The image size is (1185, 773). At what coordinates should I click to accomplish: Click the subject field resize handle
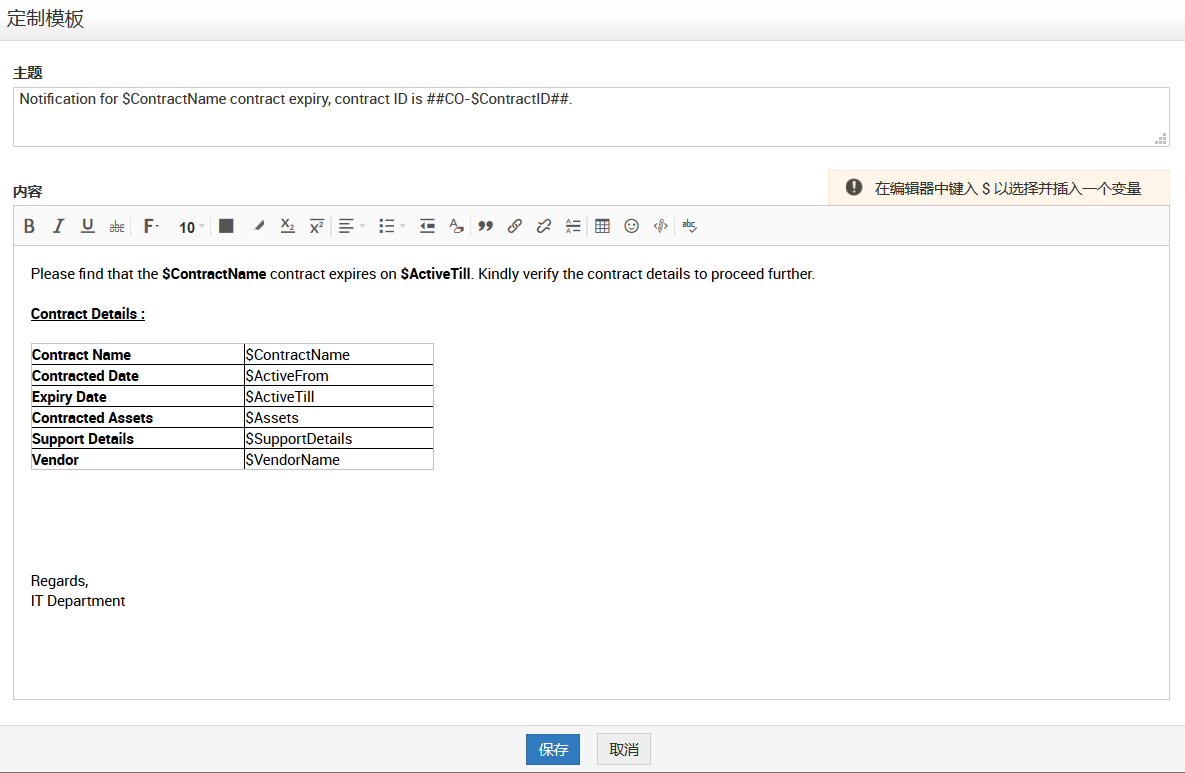1161,139
